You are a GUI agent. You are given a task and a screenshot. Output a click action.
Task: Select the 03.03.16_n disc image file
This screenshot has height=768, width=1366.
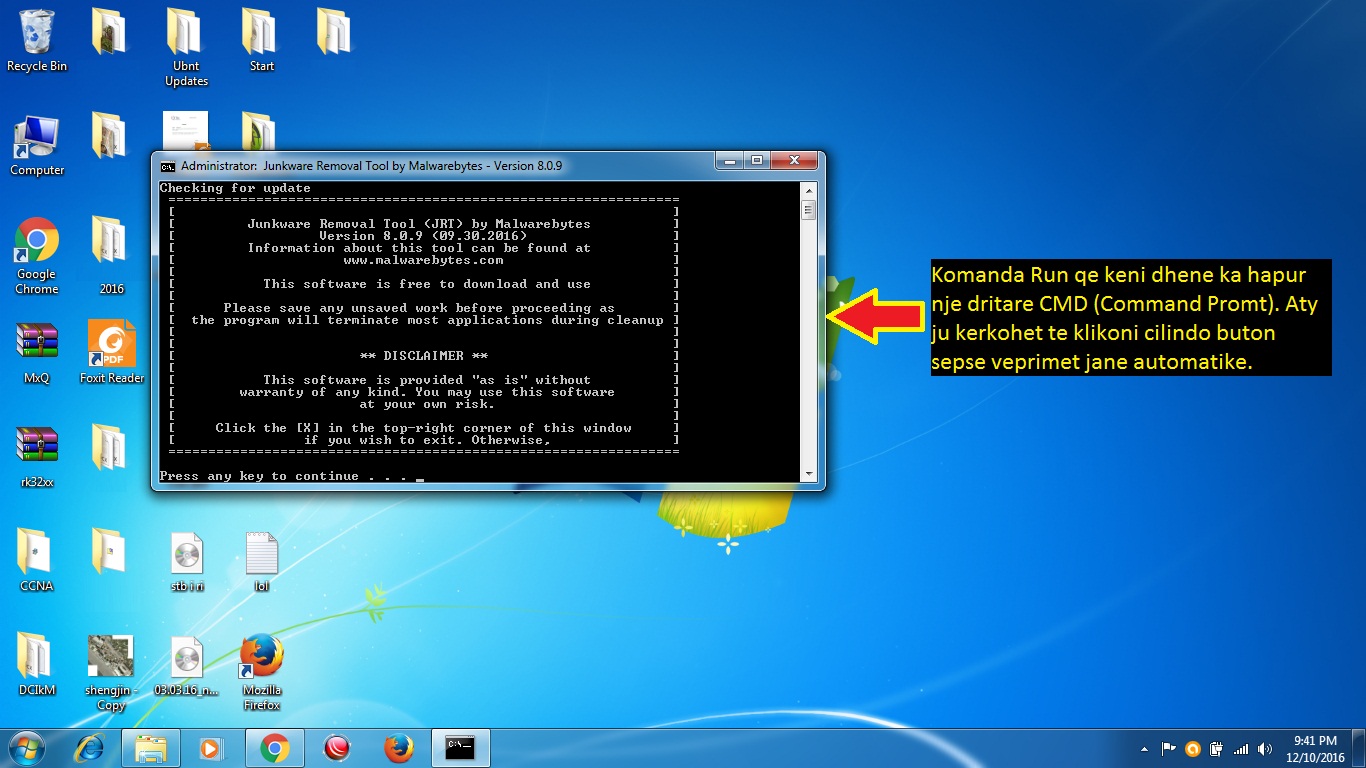pyautogui.click(x=186, y=666)
